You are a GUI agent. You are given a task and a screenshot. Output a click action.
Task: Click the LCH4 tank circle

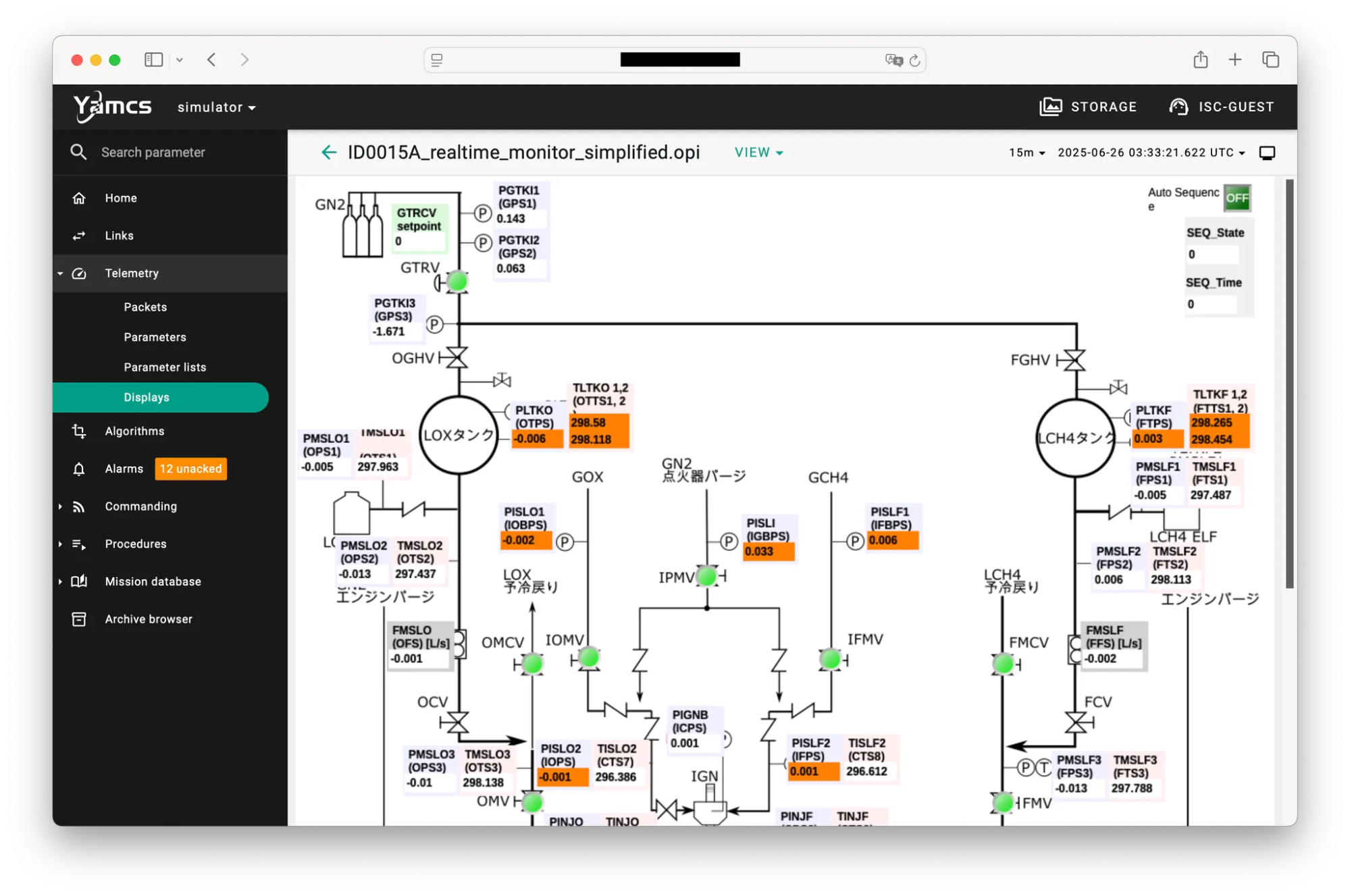click(1075, 438)
